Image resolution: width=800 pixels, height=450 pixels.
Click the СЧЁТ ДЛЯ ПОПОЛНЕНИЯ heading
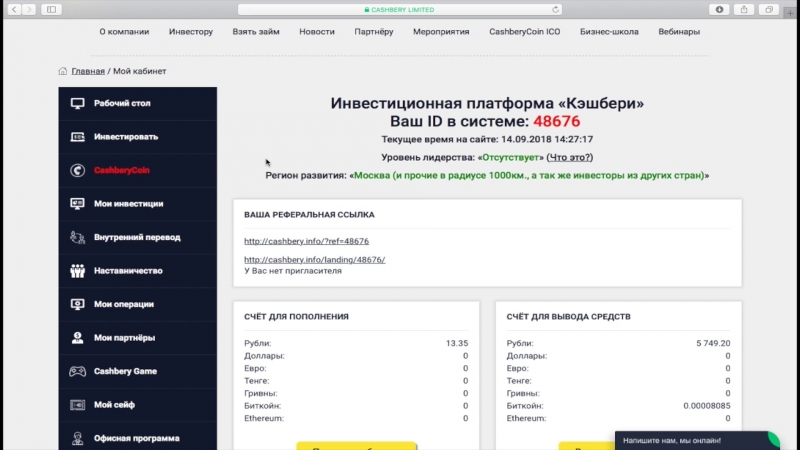pos(296,317)
